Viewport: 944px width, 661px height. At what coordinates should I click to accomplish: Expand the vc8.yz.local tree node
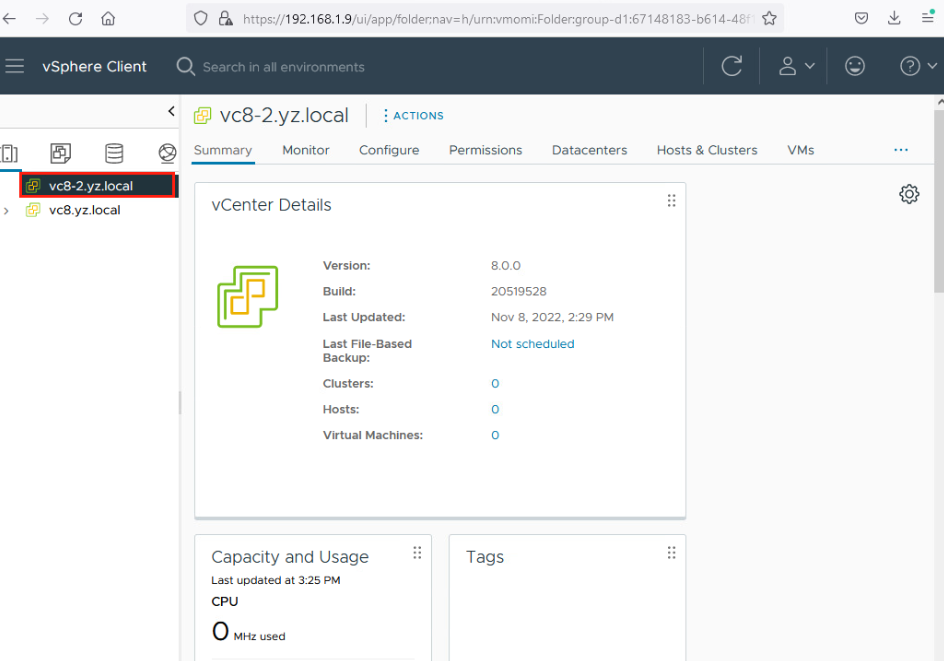coord(8,210)
